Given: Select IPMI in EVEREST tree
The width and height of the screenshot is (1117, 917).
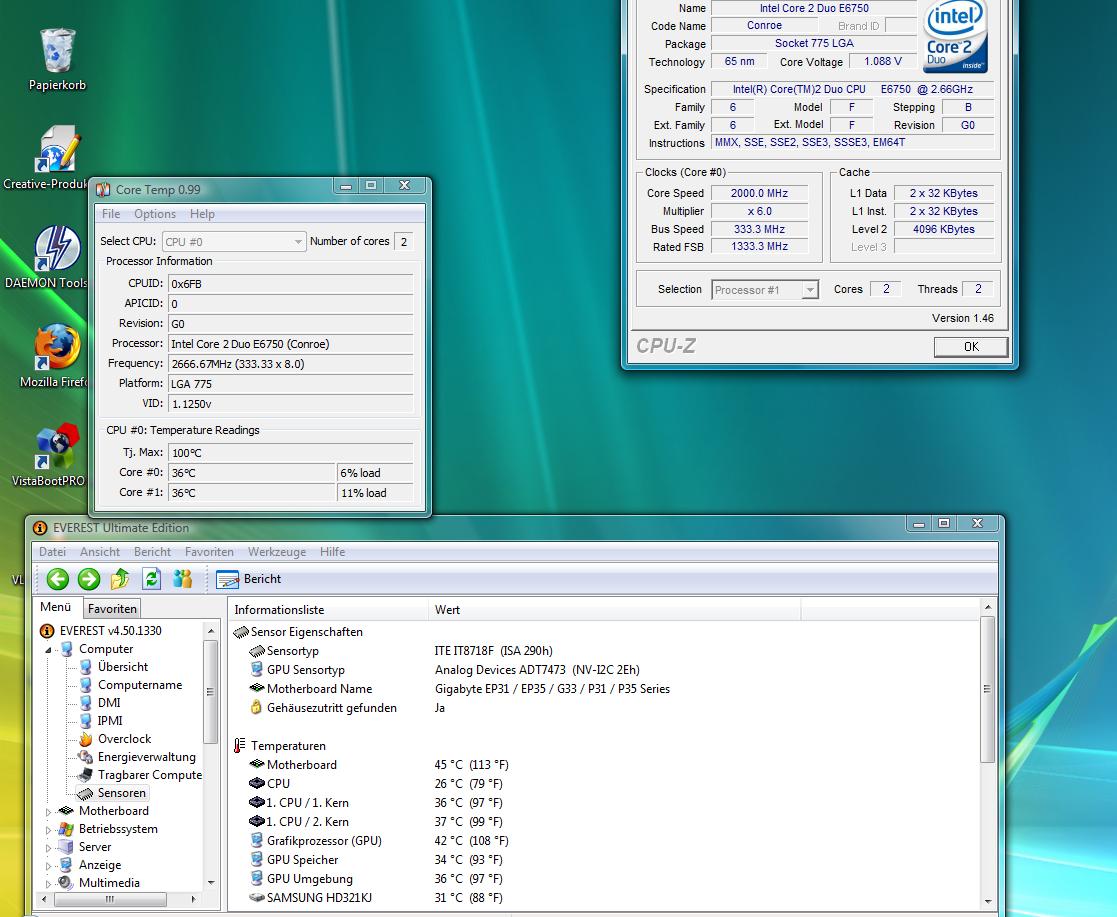Looking at the screenshot, I should (110, 720).
